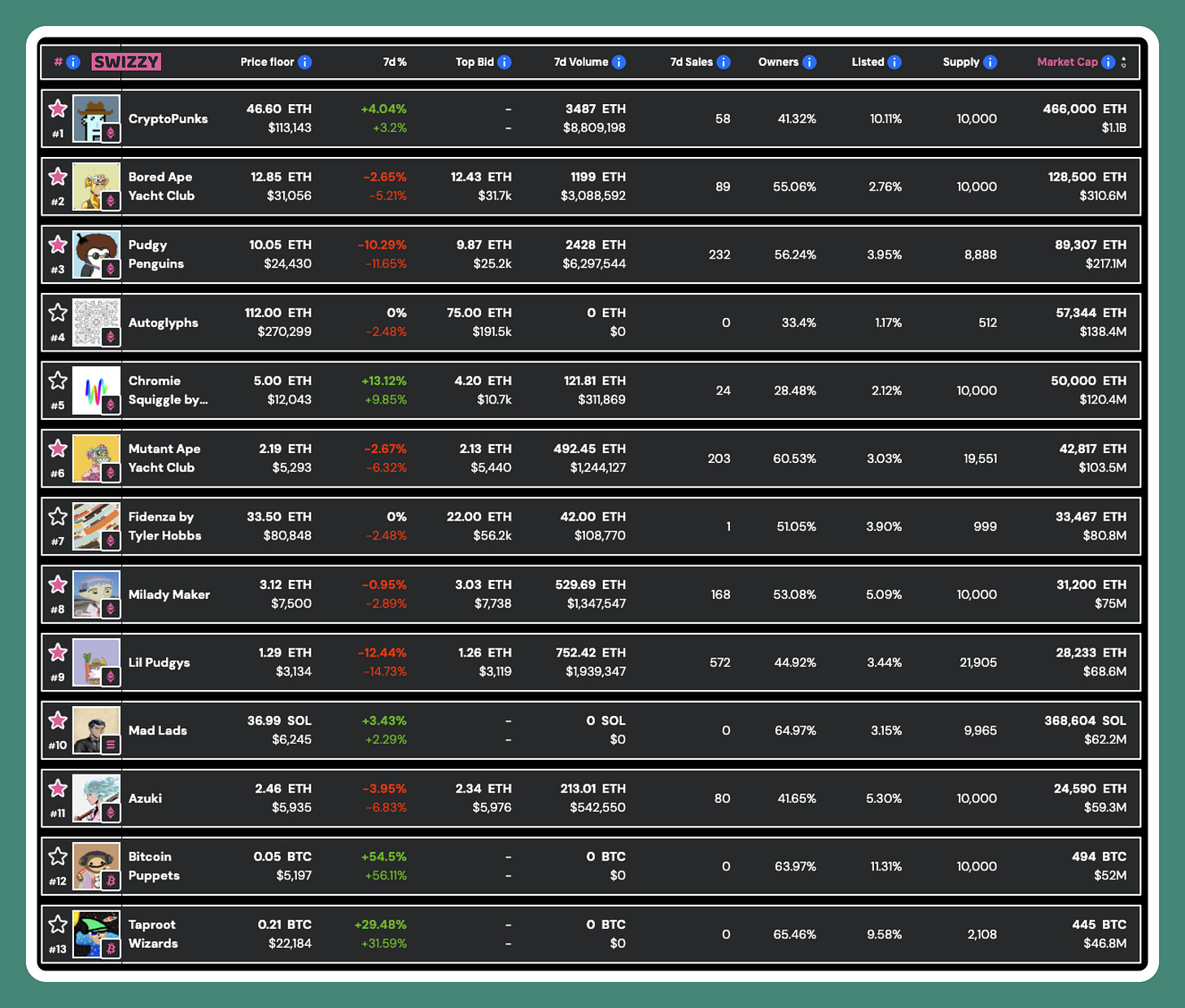Favorite Fidenza by Tyler Hobbs star
The image size is (1185, 1008).
coord(57,517)
